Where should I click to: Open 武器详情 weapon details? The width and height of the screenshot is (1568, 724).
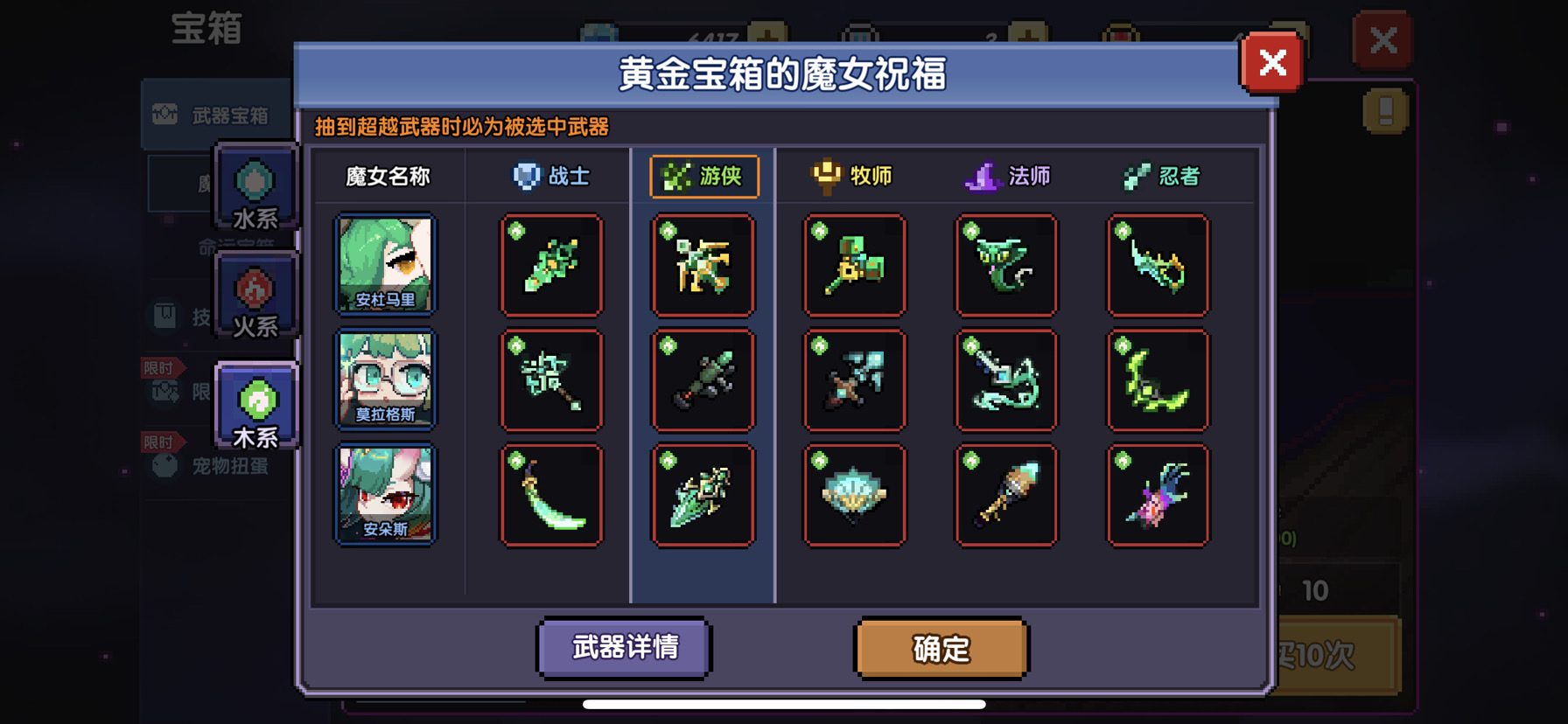tap(625, 648)
